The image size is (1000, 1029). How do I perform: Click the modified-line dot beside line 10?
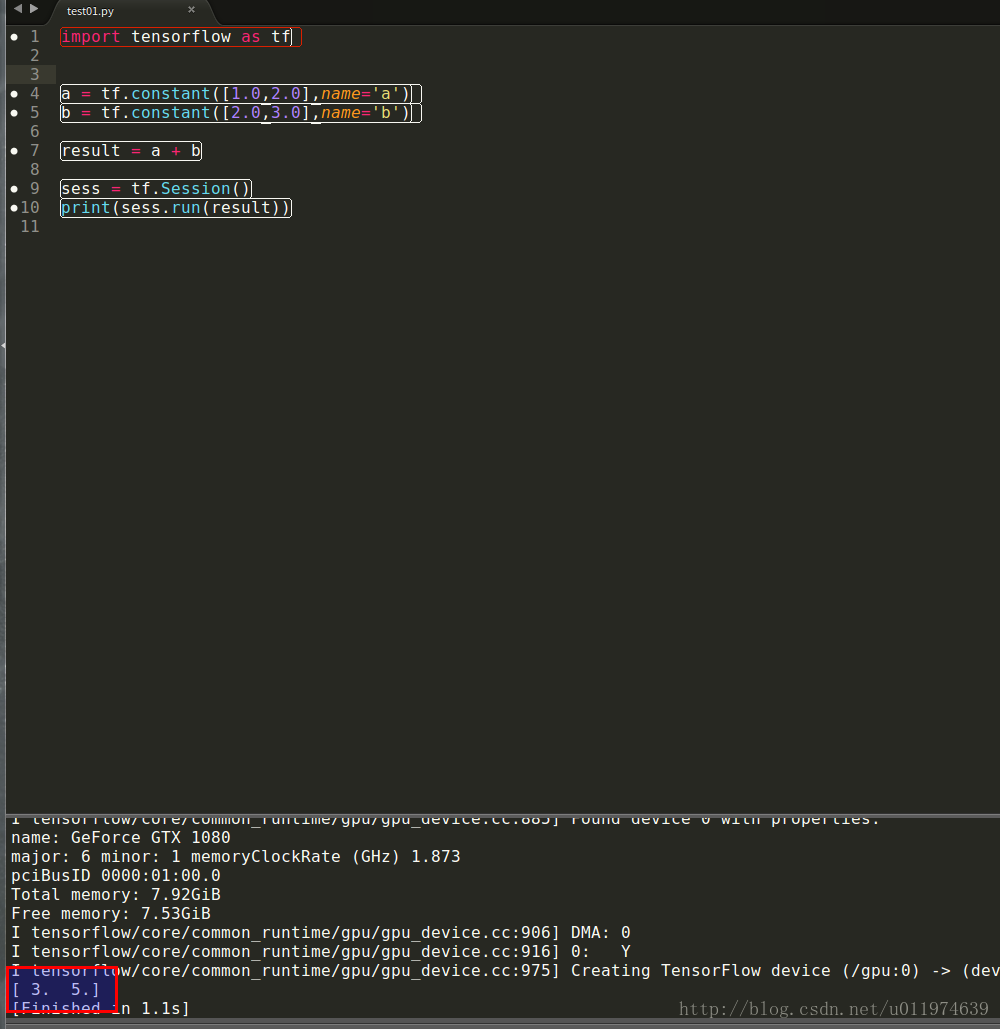14,208
